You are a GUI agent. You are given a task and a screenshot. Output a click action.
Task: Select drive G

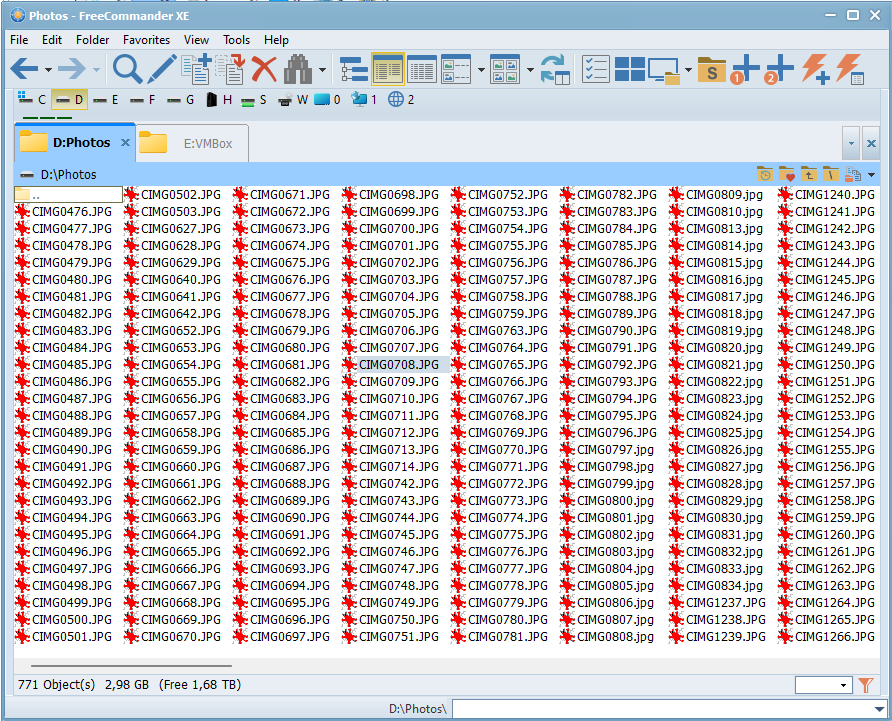click(x=180, y=100)
